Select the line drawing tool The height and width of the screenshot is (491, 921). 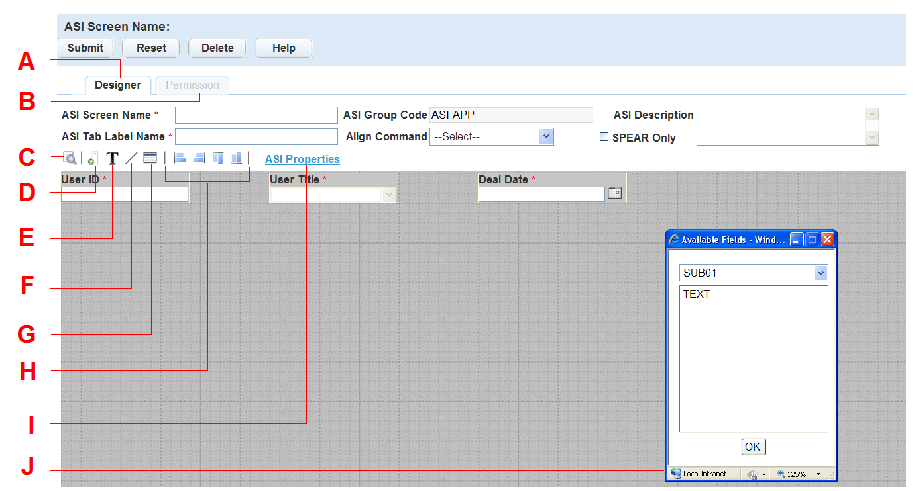pyautogui.click(x=131, y=158)
